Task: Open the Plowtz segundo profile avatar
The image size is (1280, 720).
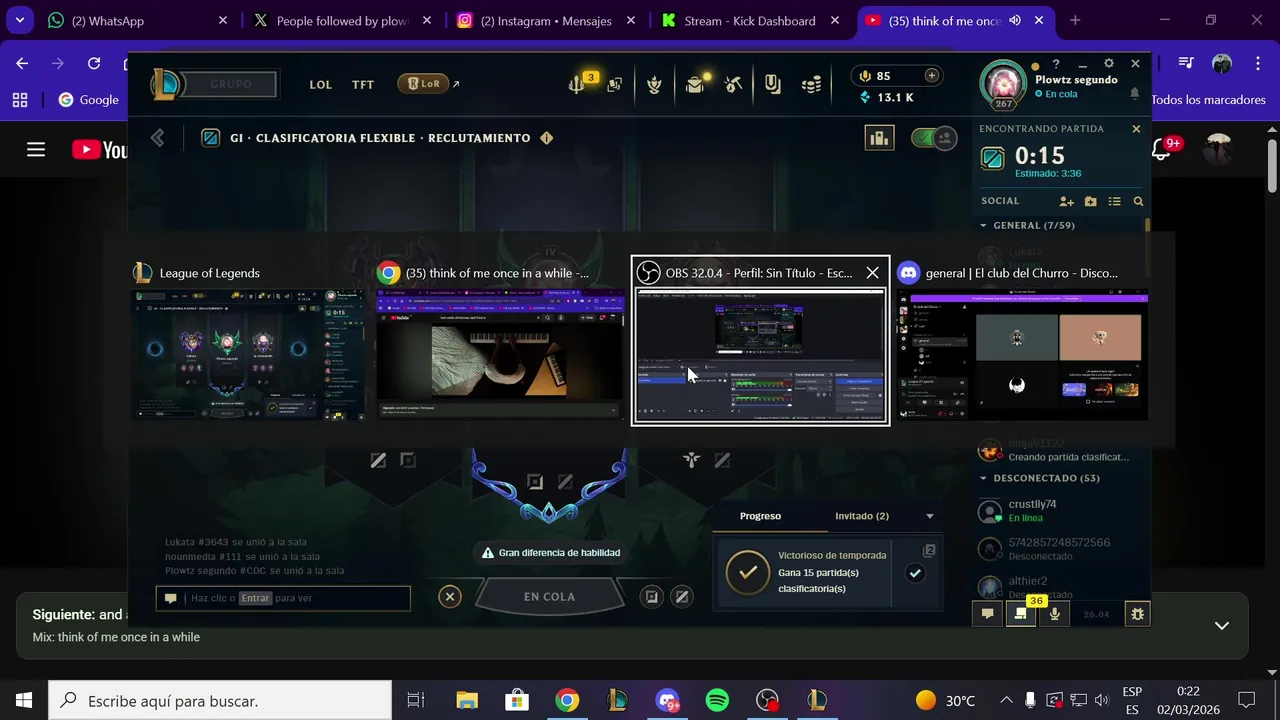Action: click(x=1002, y=85)
